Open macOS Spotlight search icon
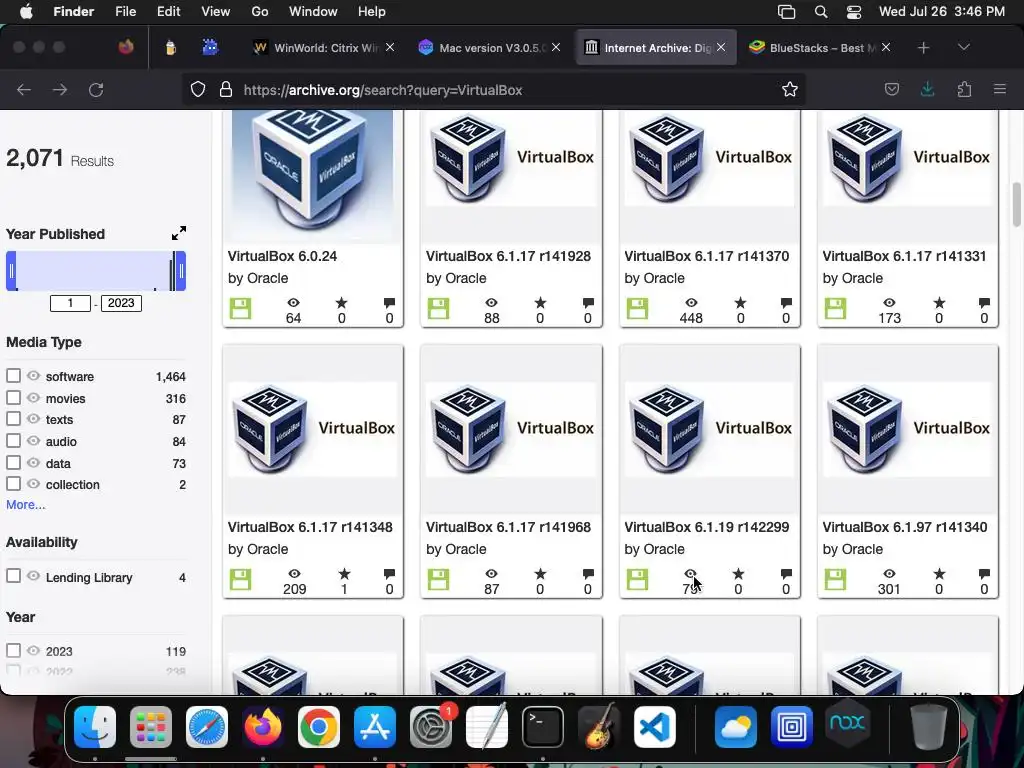 pos(821,12)
